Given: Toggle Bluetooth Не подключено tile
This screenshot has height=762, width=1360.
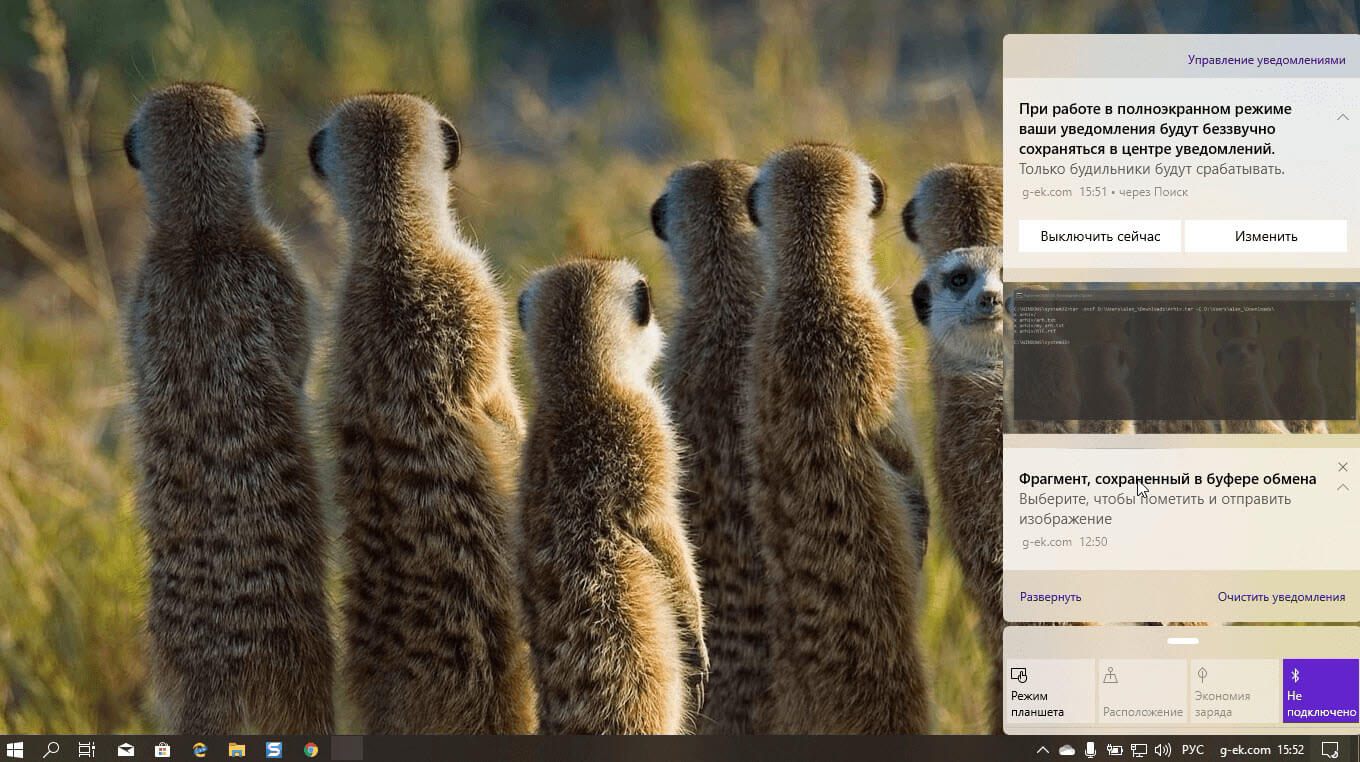Looking at the screenshot, I should coord(1321,691).
